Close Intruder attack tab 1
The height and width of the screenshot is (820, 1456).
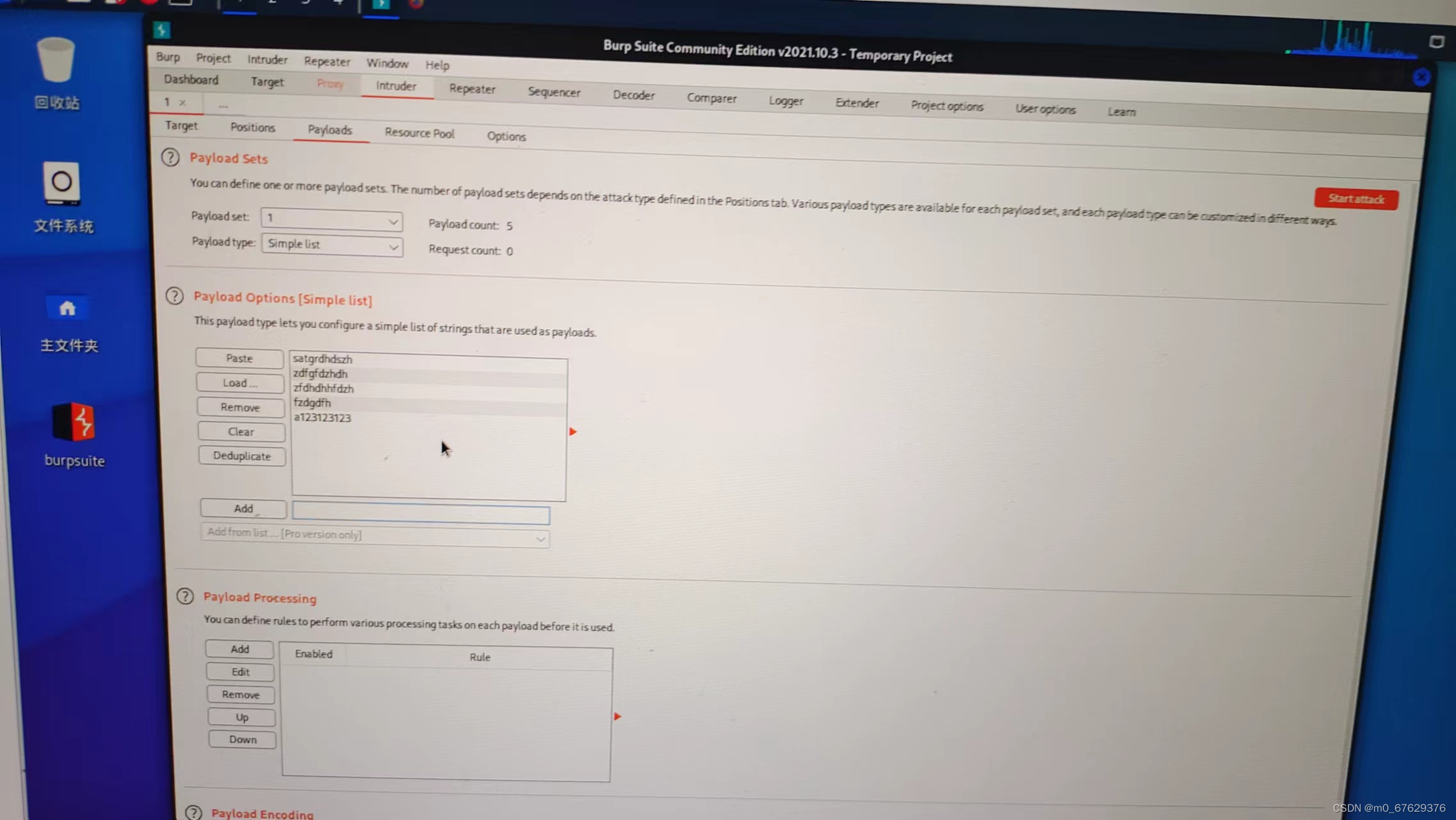(182, 102)
